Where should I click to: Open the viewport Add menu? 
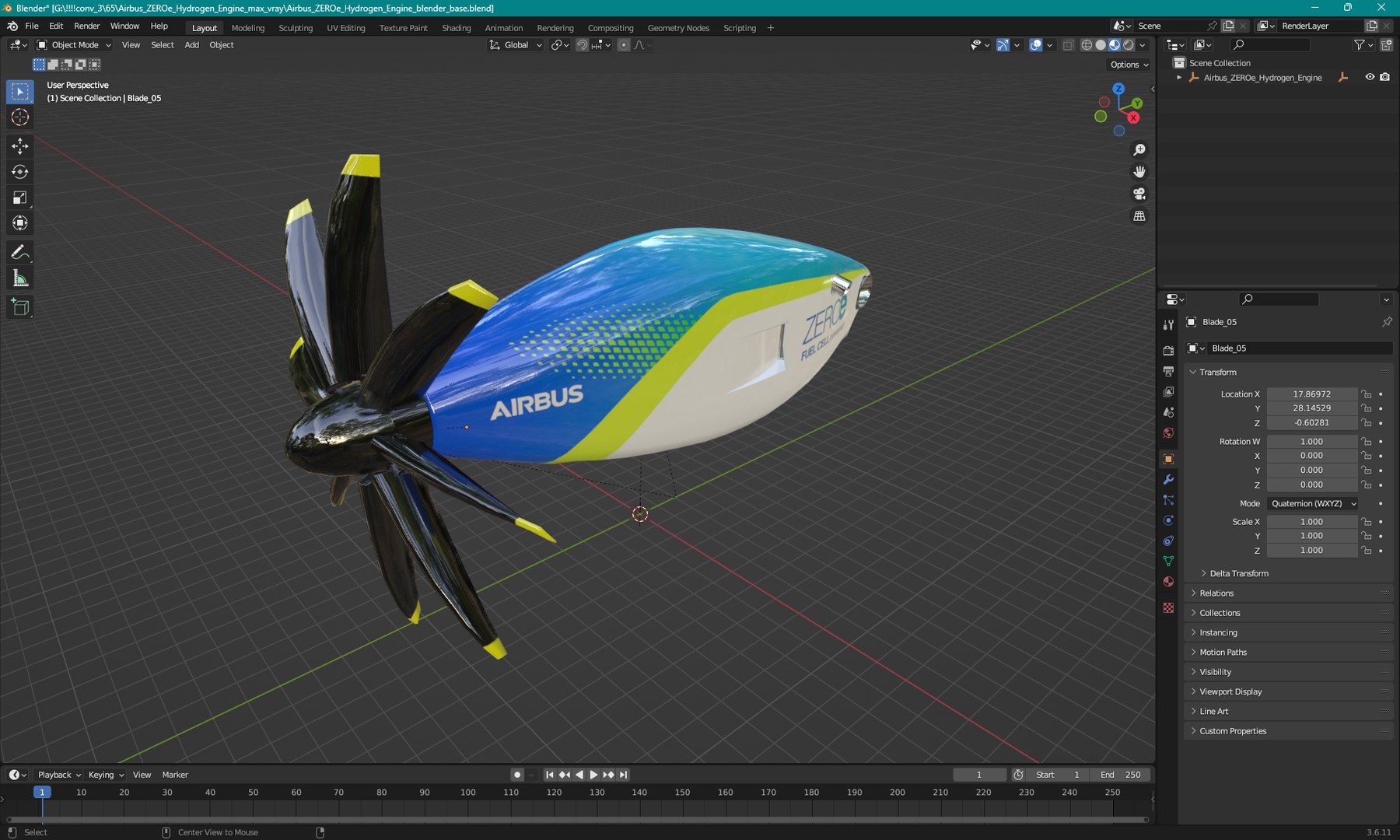pos(191,45)
